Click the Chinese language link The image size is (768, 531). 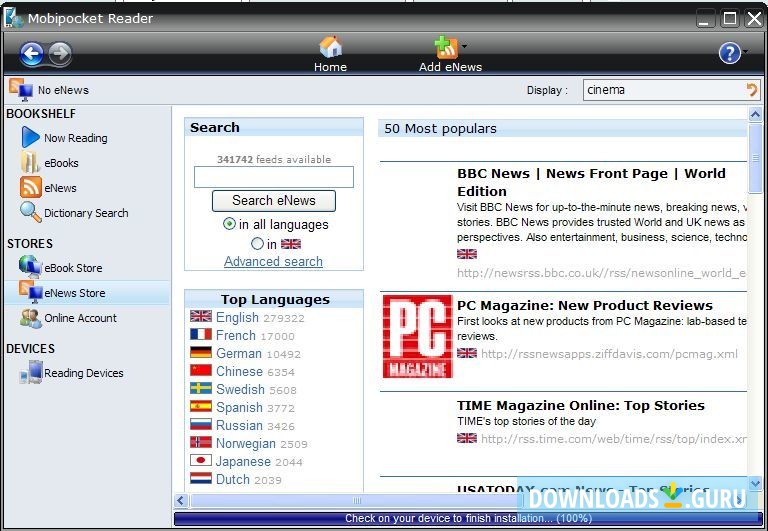pos(239,371)
